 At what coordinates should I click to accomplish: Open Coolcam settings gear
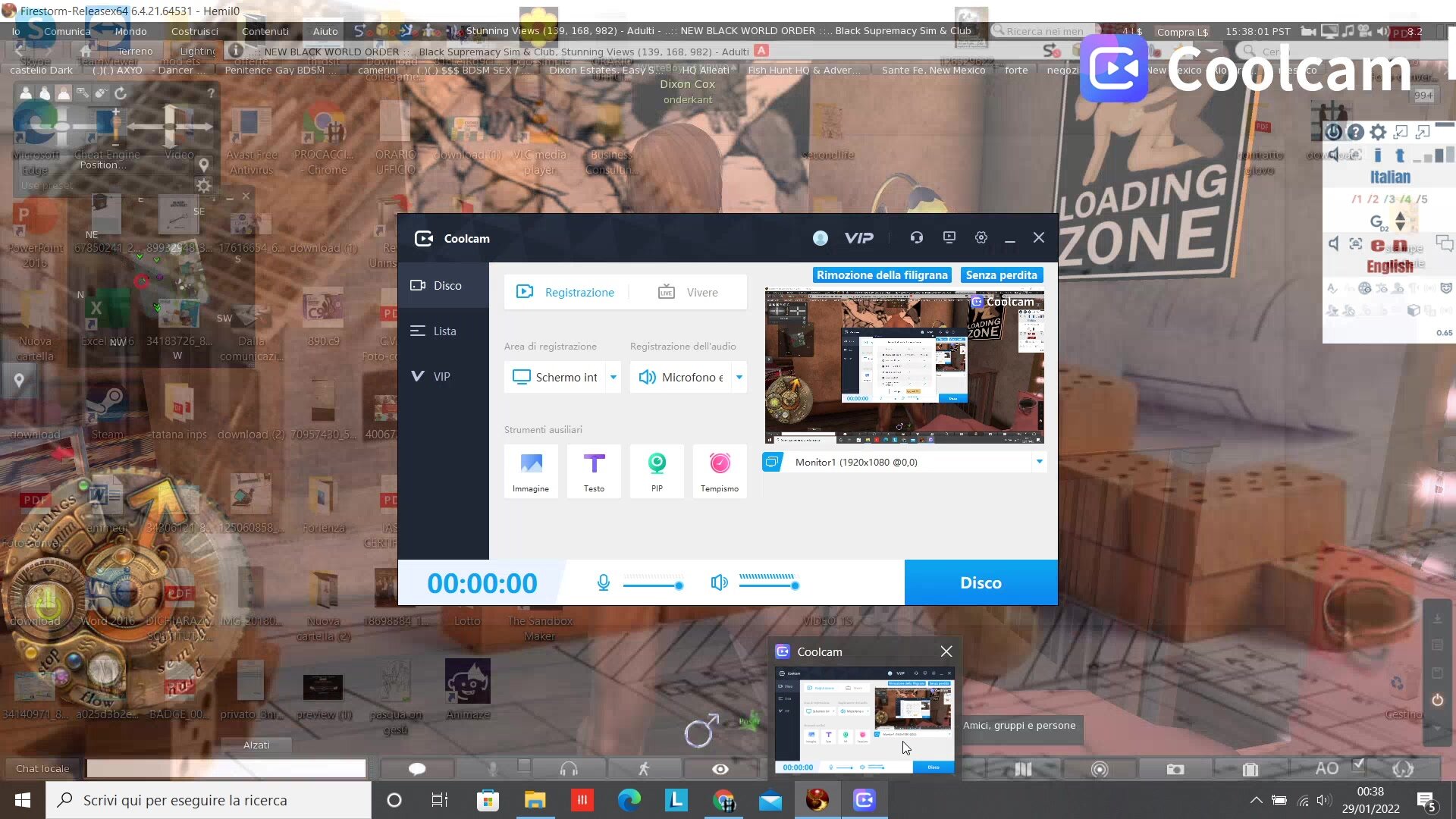coord(981,238)
